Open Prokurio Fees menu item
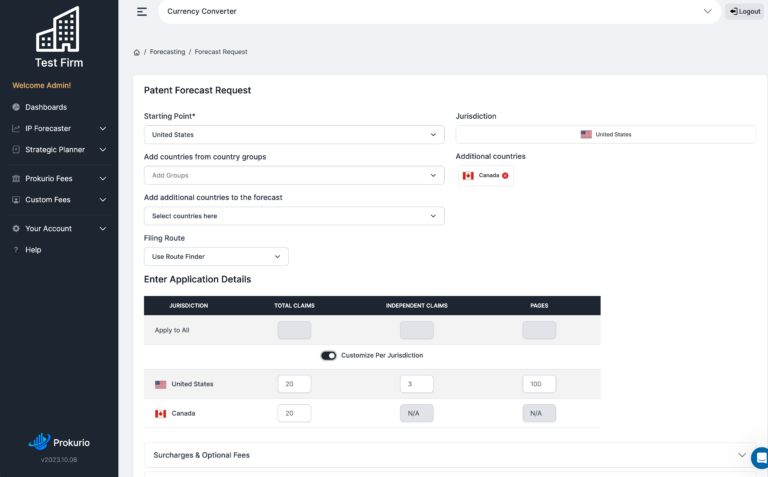This screenshot has height=477, width=768. [x=48, y=178]
